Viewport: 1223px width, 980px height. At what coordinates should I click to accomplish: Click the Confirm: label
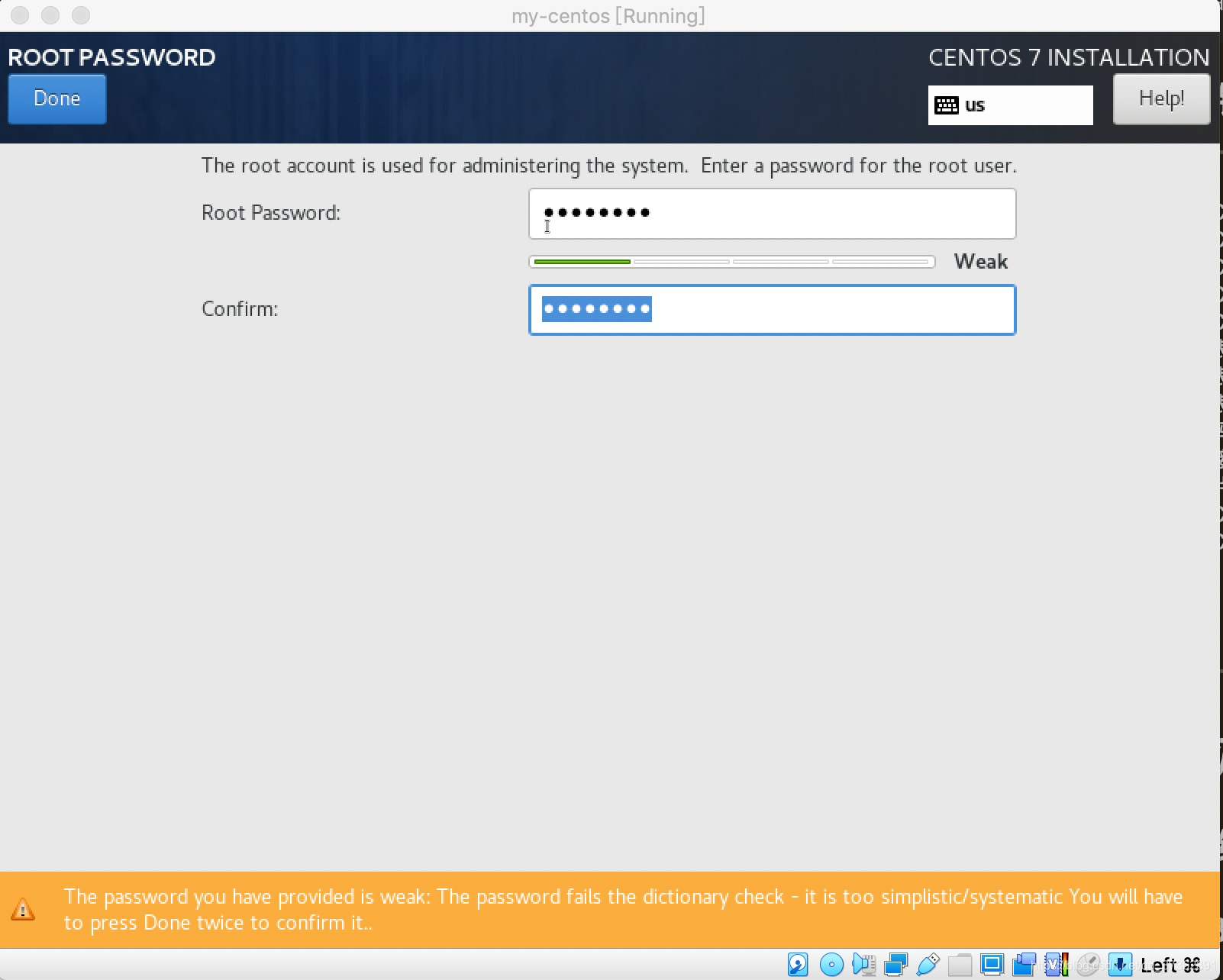pos(240,309)
